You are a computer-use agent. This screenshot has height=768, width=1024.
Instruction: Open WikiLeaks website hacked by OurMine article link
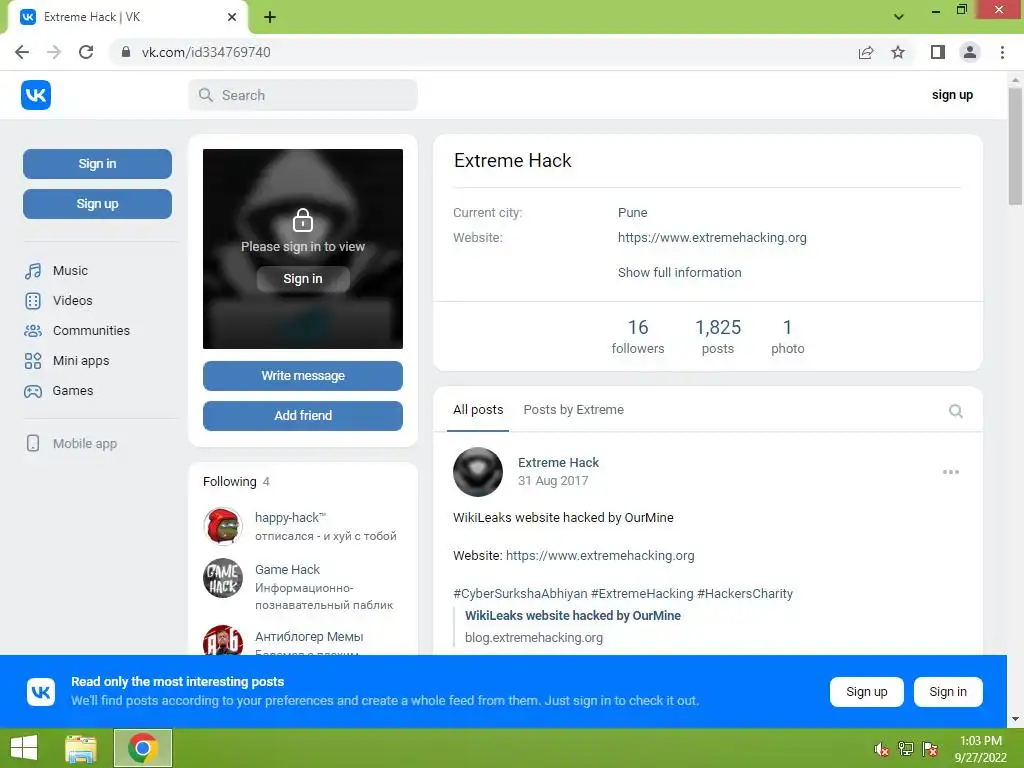click(573, 615)
